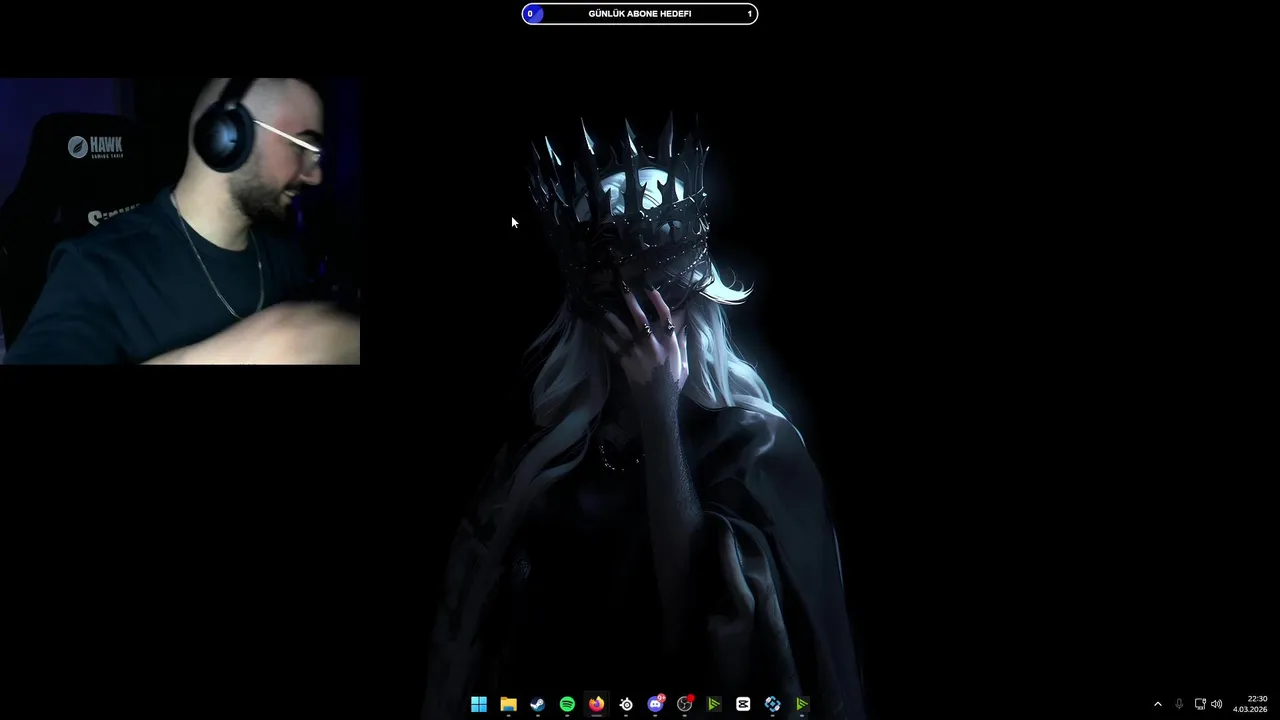Open the volume speaker tray icon
The width and height of the screenshot is (1280, 720).
[x=1217, y=704]
